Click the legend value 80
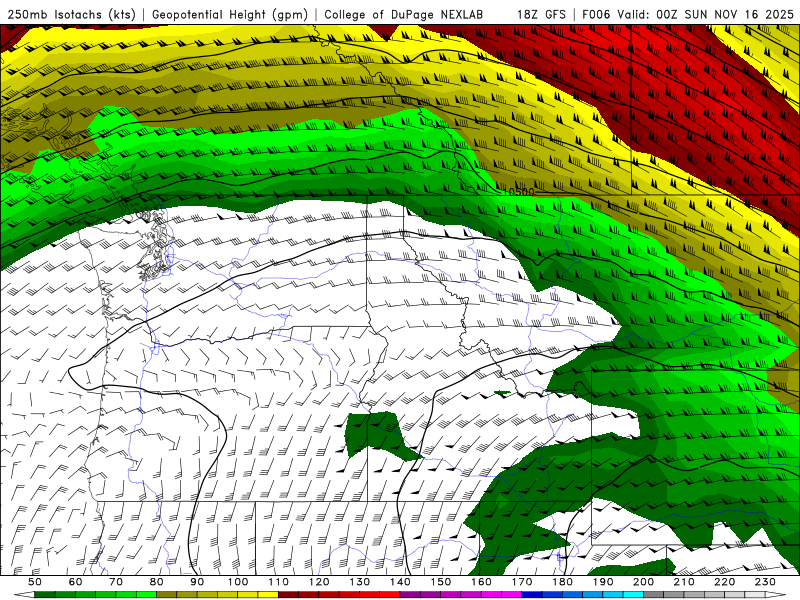Image resolution: width=800 pixels, height=600 pixels. [157, 582]
